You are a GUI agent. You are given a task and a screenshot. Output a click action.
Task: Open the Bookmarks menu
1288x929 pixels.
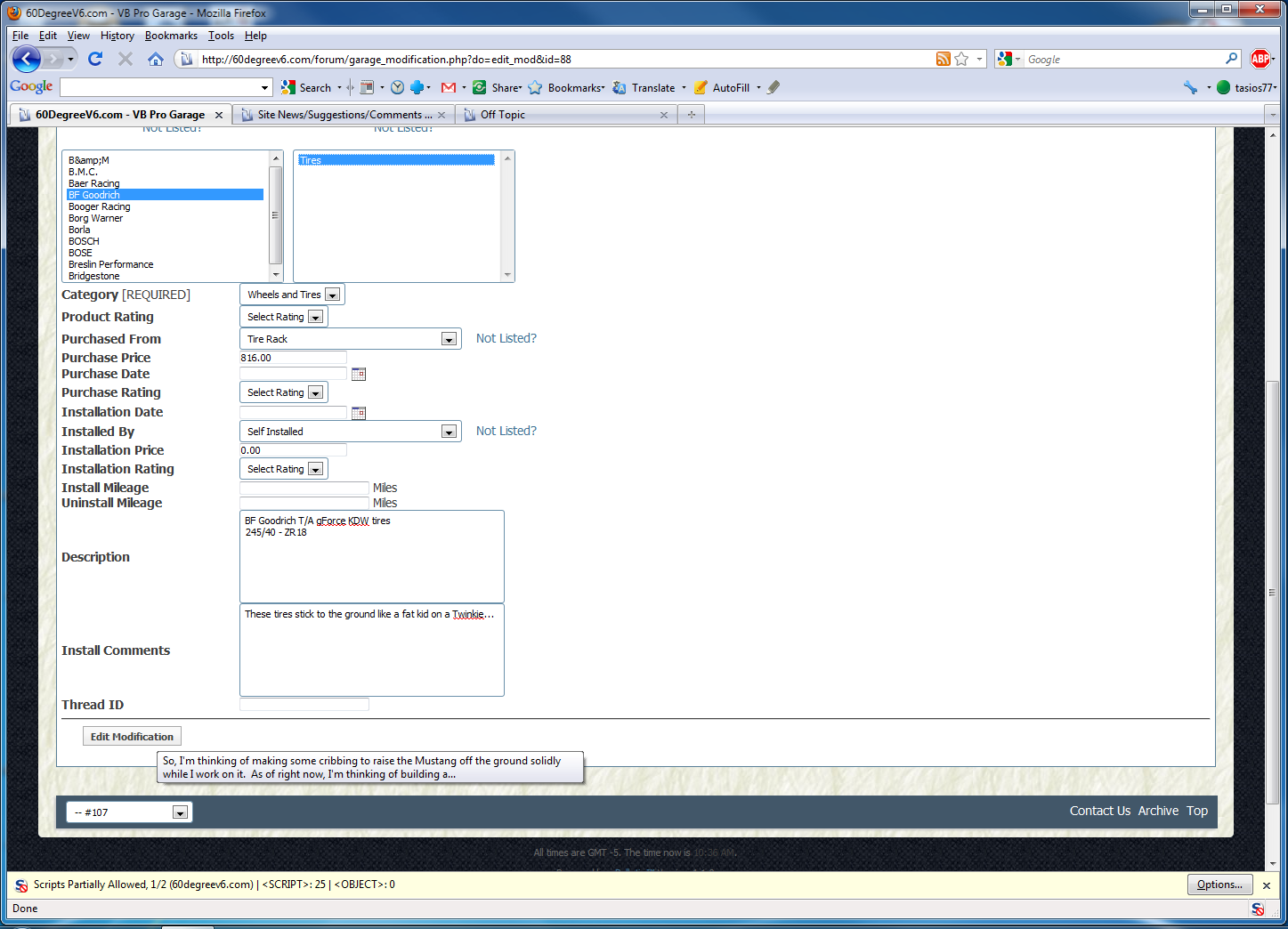click(x=171, y=36)
